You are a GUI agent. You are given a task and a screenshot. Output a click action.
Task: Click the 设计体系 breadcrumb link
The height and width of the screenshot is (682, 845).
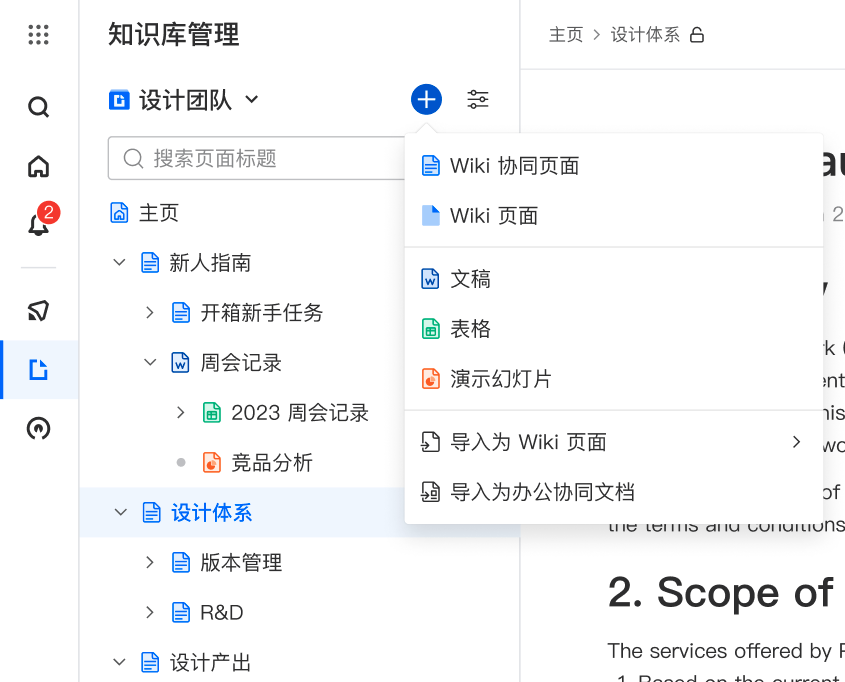click(645, 35)
